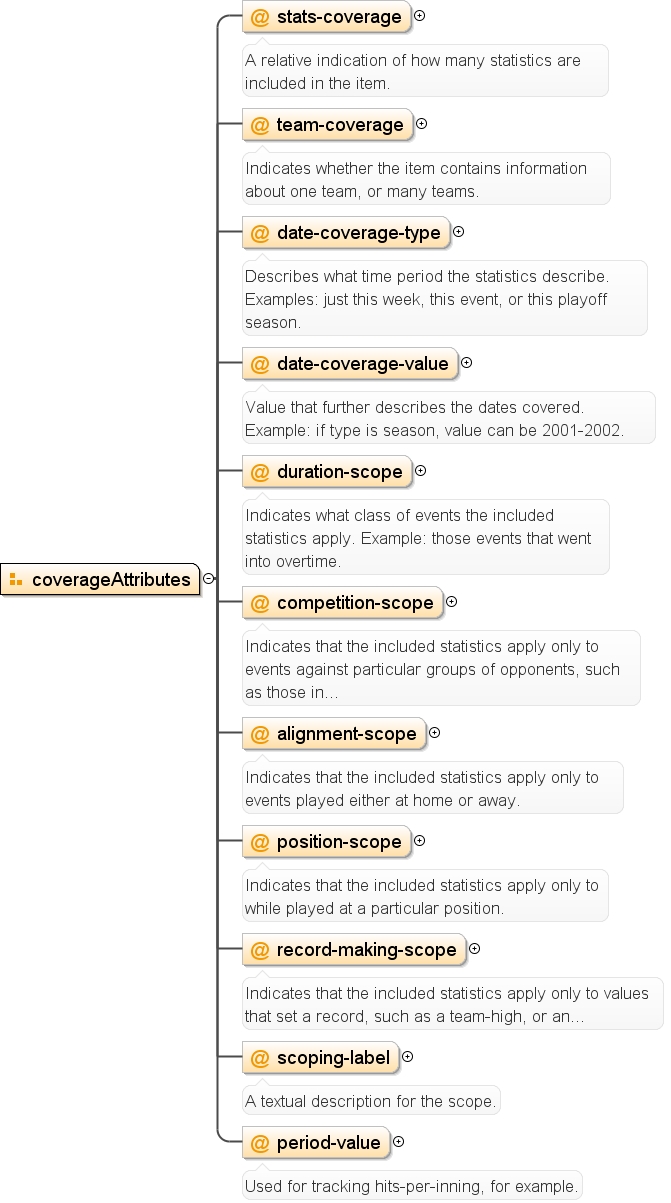The height and width of the screenshot is (1203, 671).
Task: Collapse the coverageAttributes node toggle
Action: (208, 578)
